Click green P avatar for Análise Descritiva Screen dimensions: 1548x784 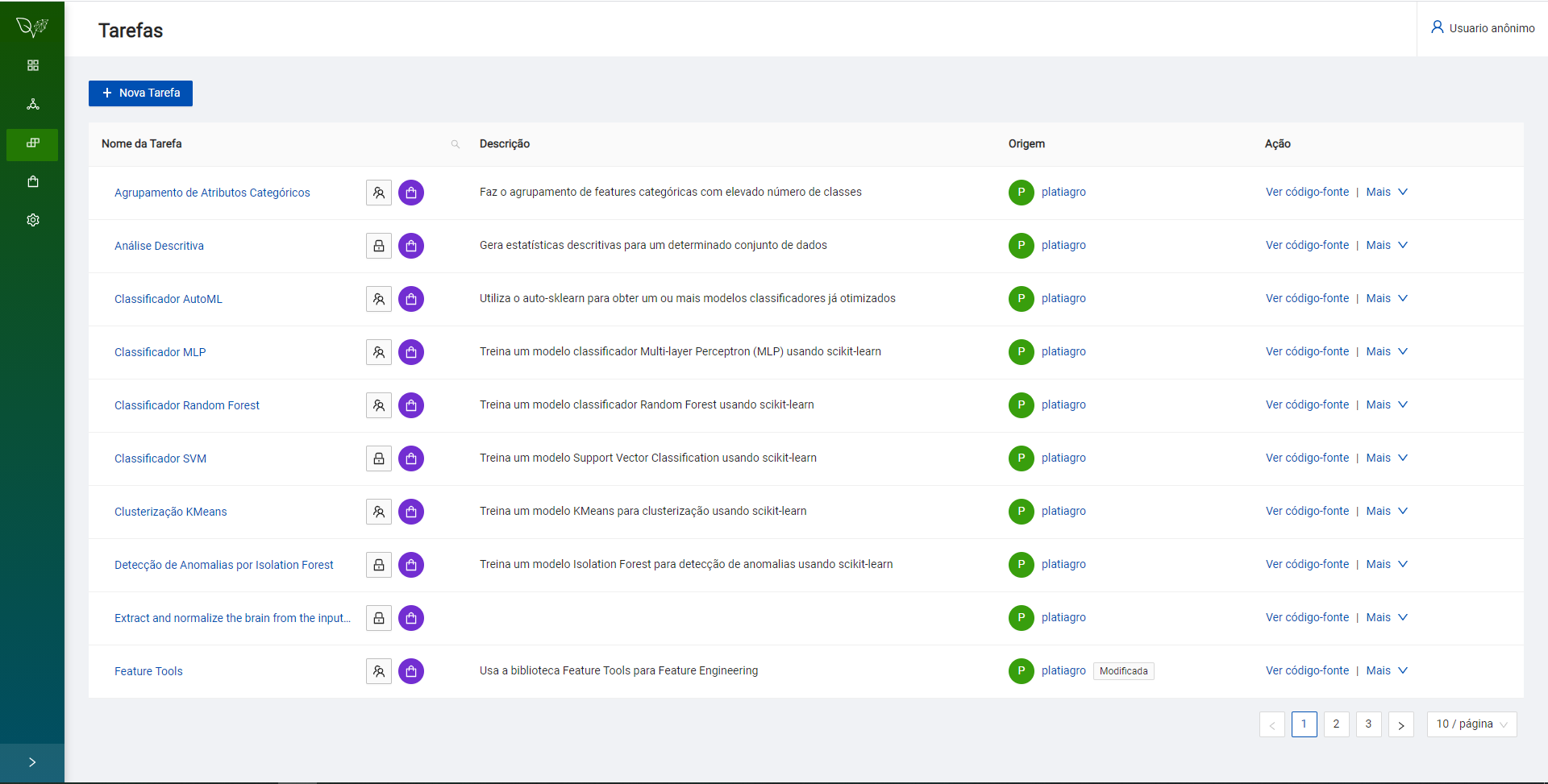1021,246
